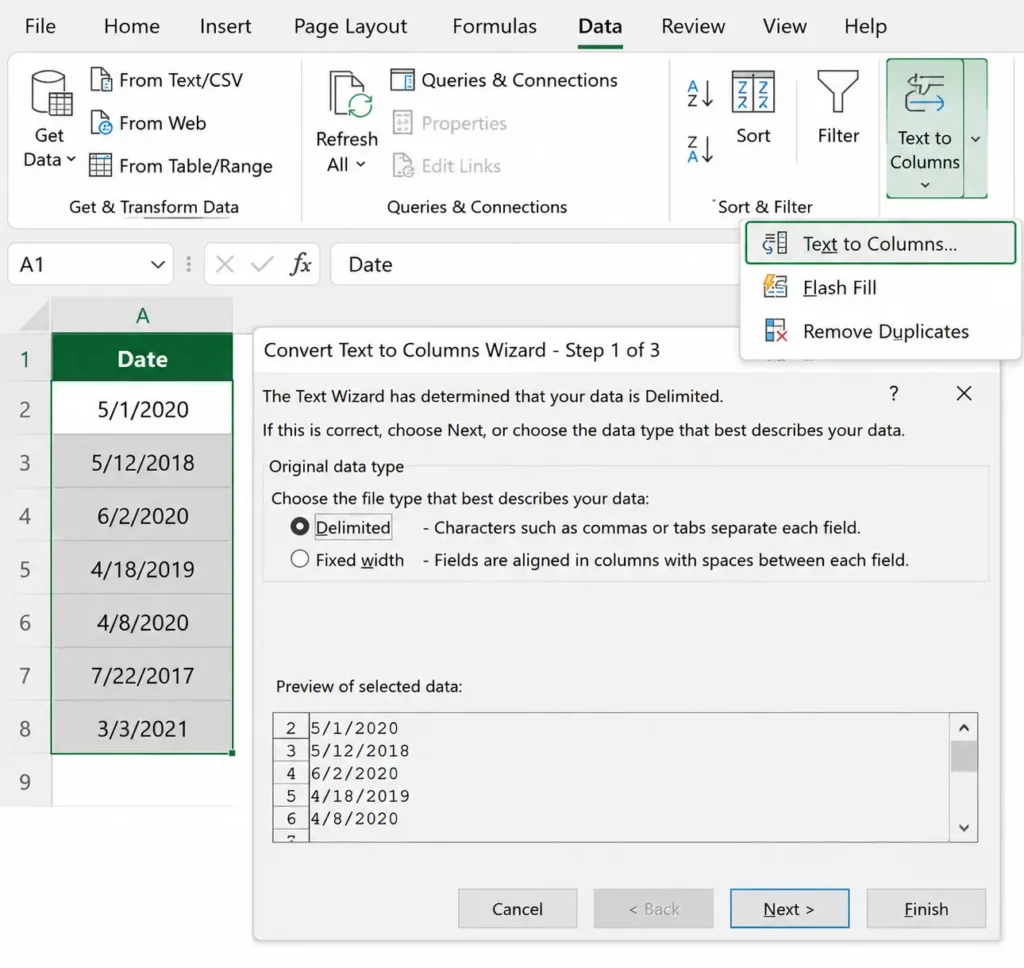Select the Fixed width radio option

pos(300,559)
